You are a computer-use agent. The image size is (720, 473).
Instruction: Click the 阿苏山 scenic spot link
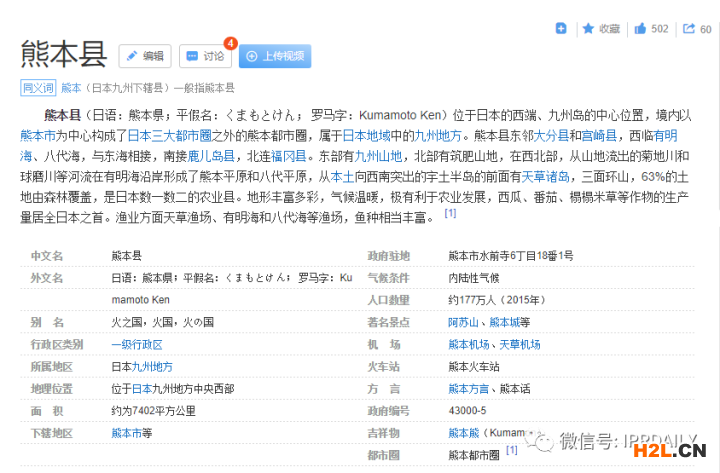464,322
